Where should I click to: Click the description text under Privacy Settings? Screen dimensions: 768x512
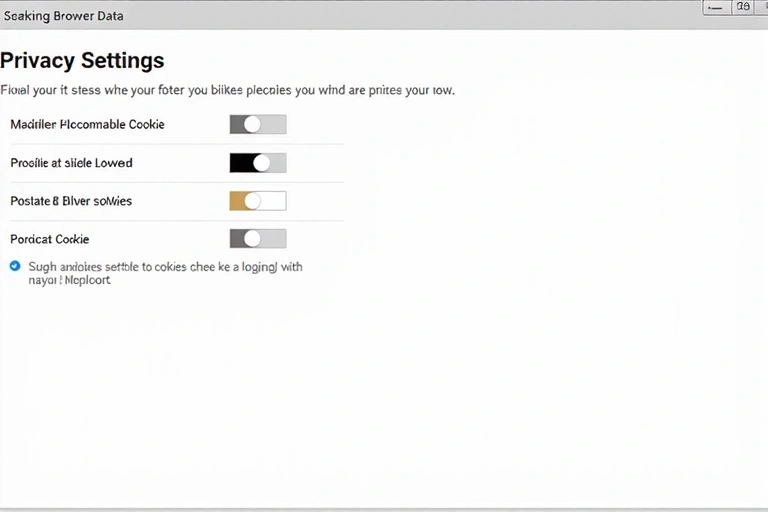tap(227, 90)
